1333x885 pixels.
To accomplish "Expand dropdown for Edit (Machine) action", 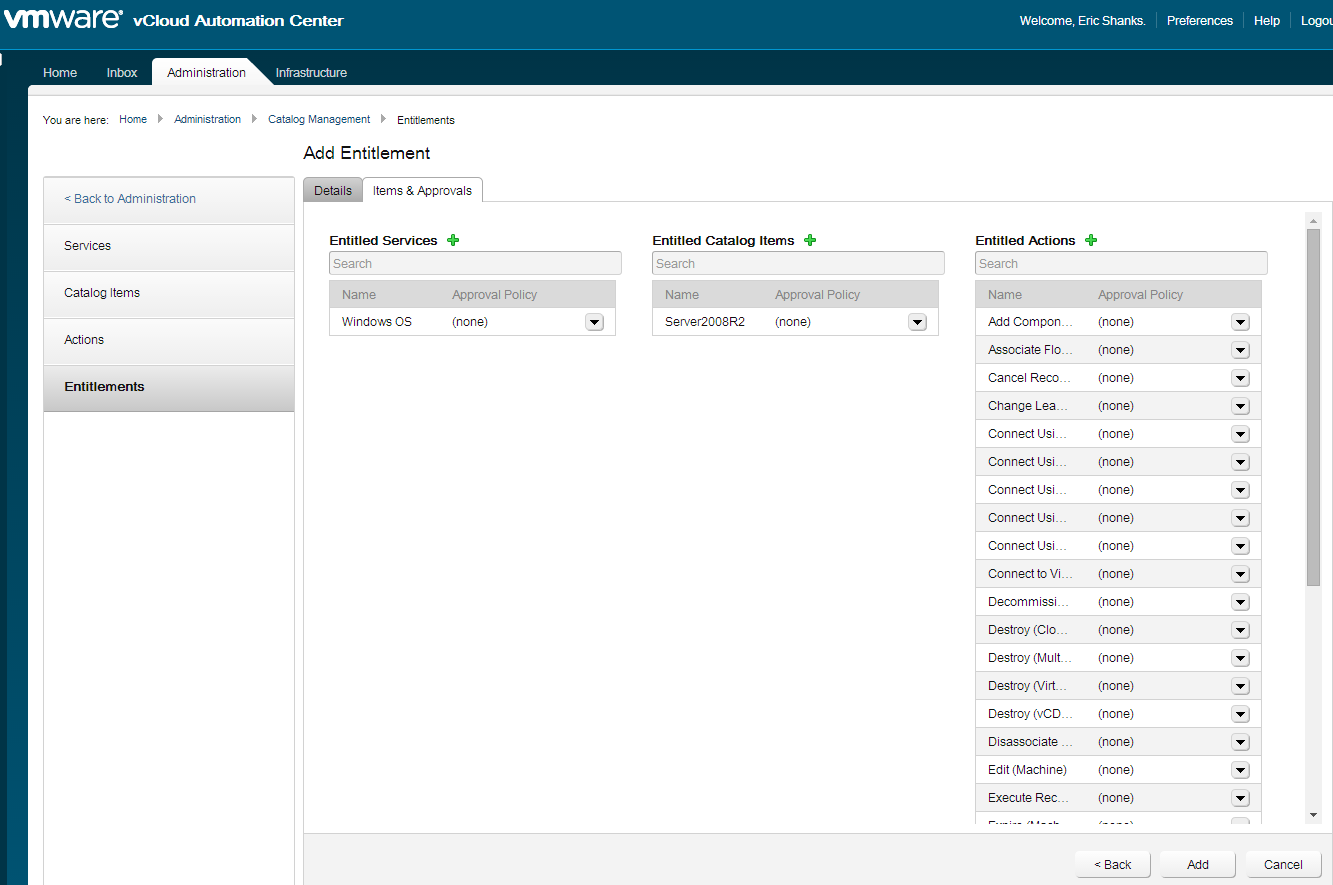I will click(x=1240, y=770).
